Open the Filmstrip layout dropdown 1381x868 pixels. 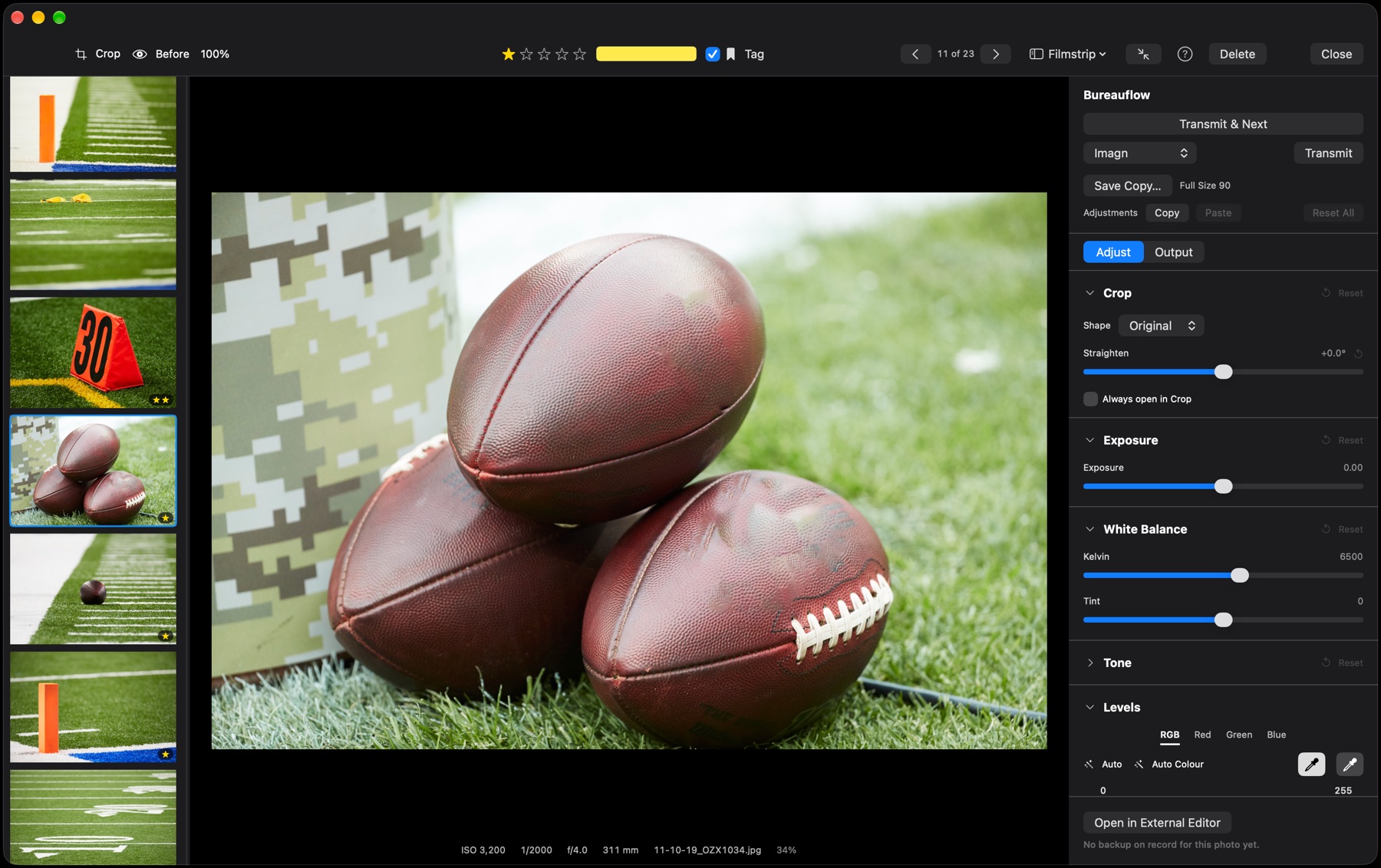[x=1068, y=54]
